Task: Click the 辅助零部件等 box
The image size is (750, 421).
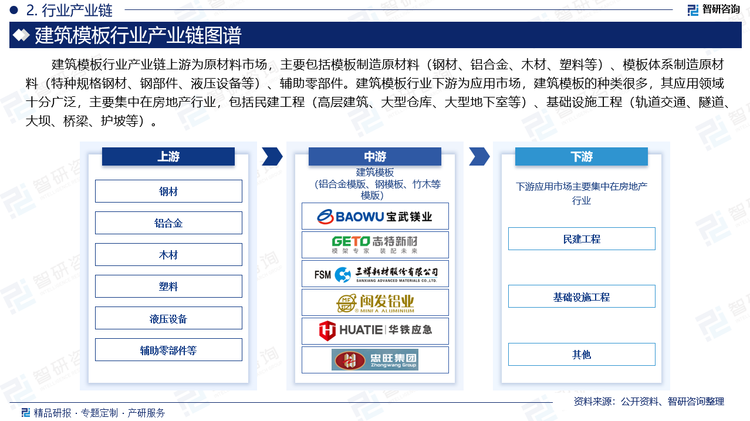Action: click(x=168, y=350)
